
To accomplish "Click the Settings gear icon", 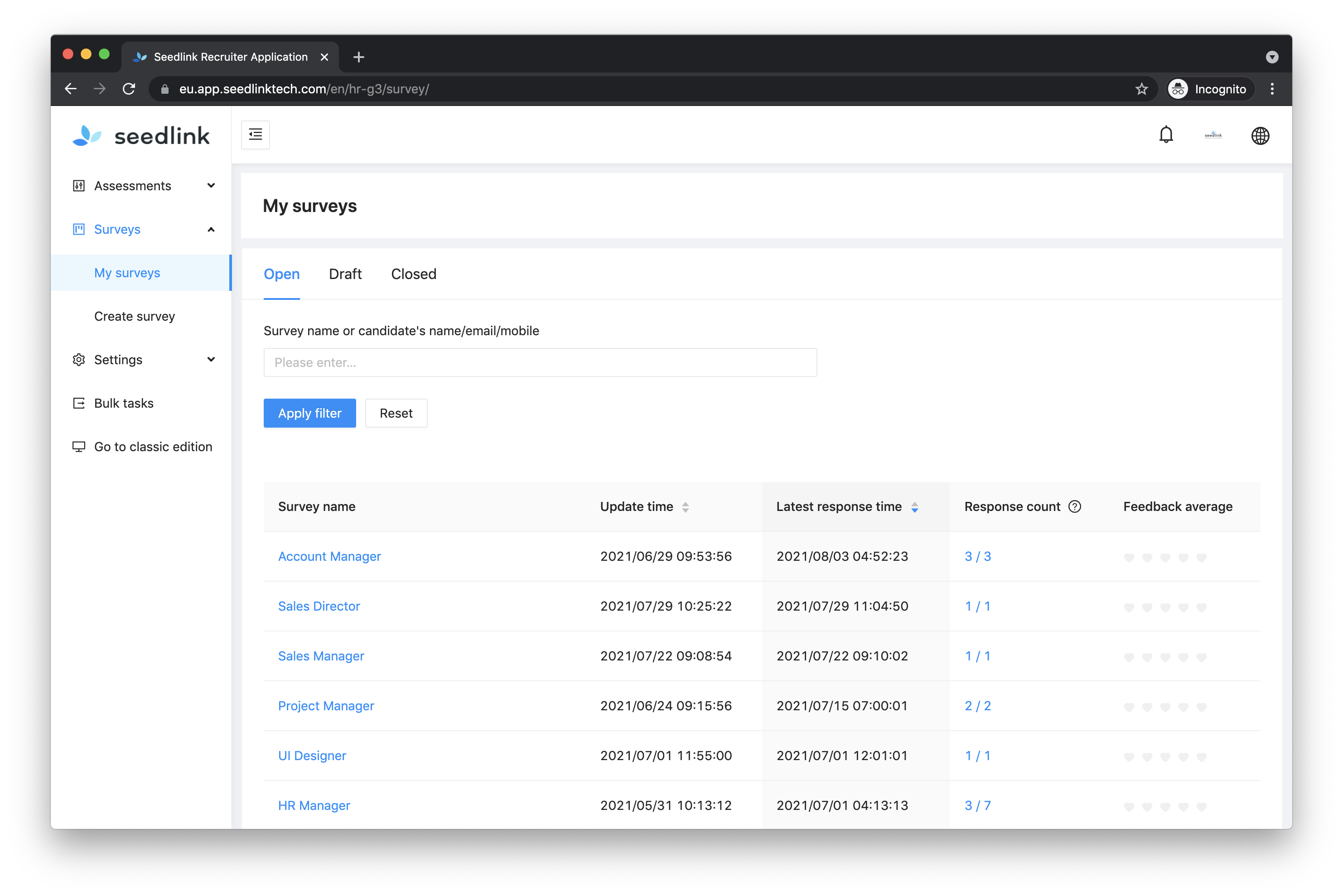I will 79,359.
